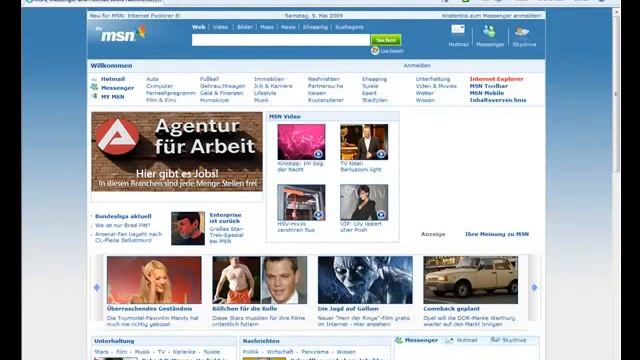Play the Kinotipp video thumbnail
640x360 pixels.
tap(301, 142)
